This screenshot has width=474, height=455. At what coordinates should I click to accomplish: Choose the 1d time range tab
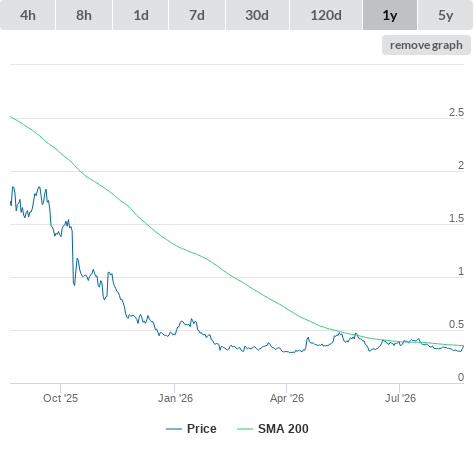click(x=141, y=15)
